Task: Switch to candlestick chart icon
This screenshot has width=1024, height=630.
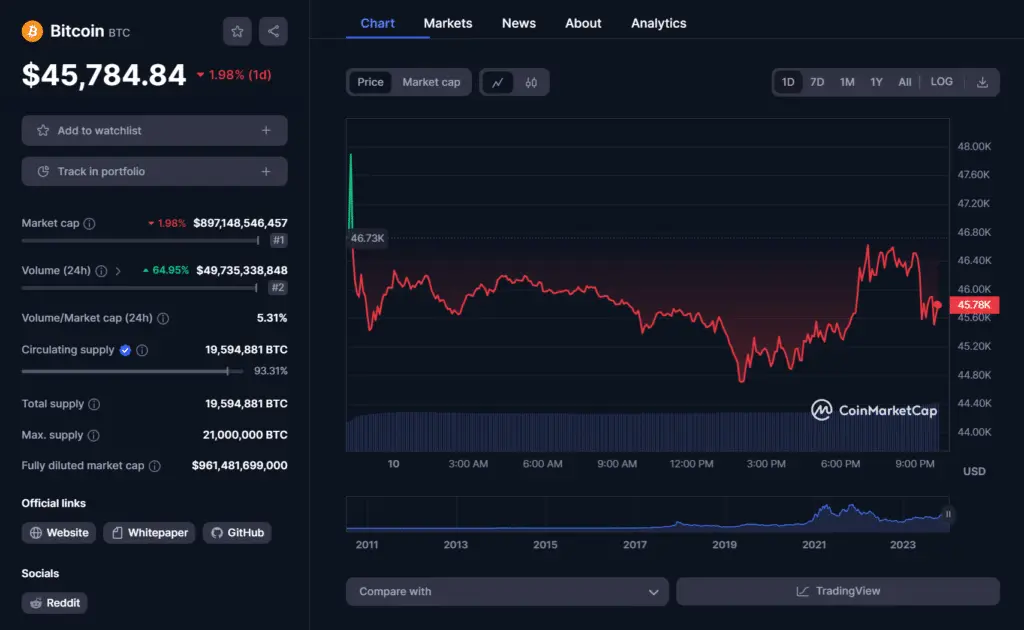Action: click(529, 82)
